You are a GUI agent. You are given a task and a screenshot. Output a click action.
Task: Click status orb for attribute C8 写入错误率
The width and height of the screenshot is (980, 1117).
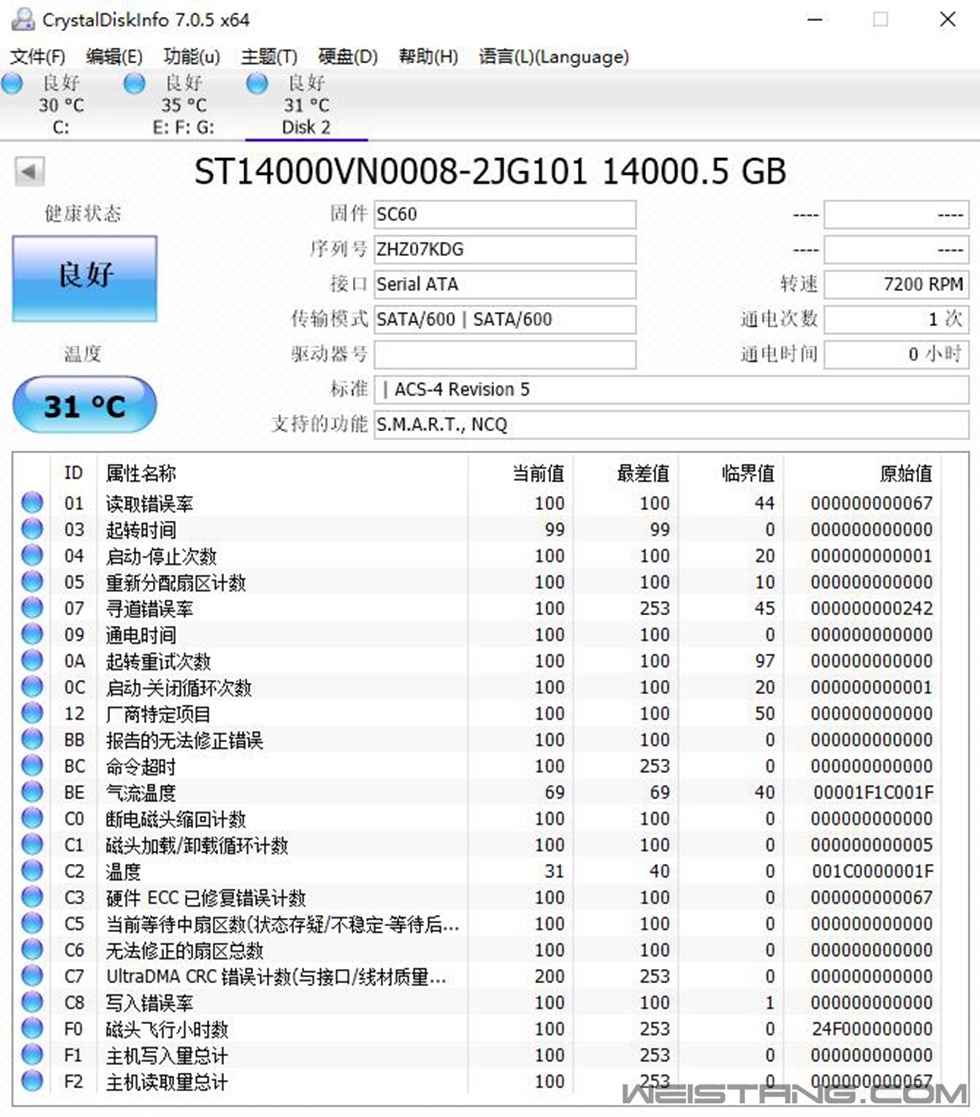[32, 1003]
